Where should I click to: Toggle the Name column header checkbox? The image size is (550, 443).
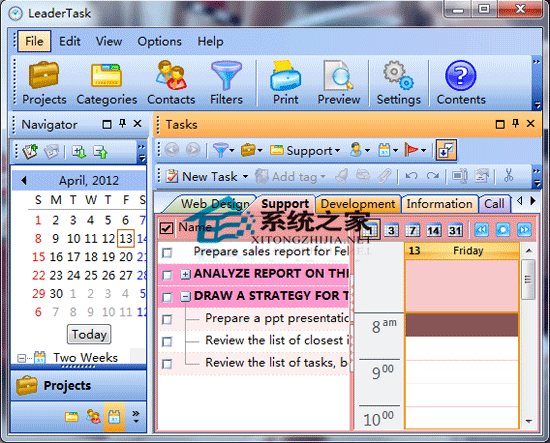pos(166,228)
